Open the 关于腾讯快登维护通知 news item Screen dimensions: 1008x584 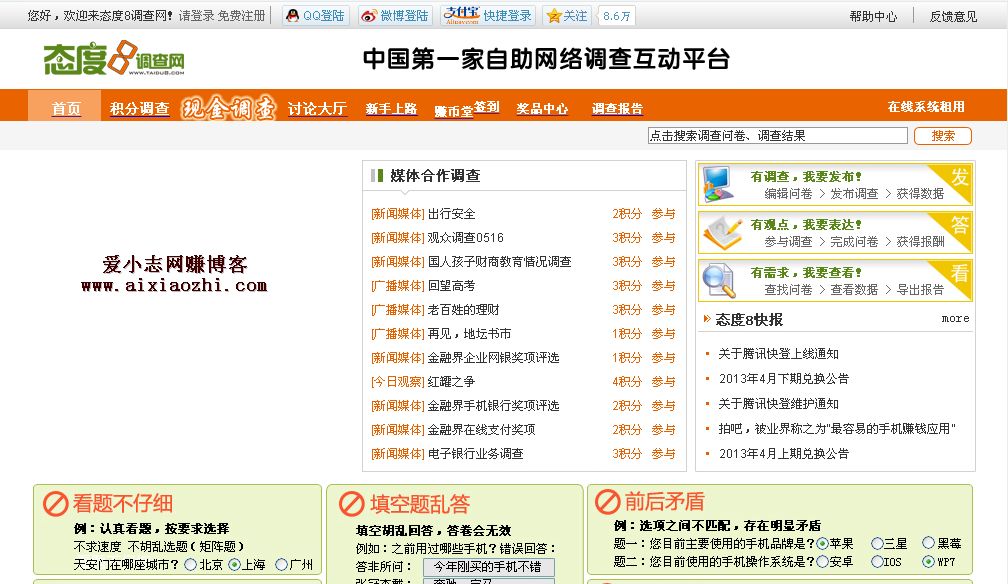pos(778,404)
